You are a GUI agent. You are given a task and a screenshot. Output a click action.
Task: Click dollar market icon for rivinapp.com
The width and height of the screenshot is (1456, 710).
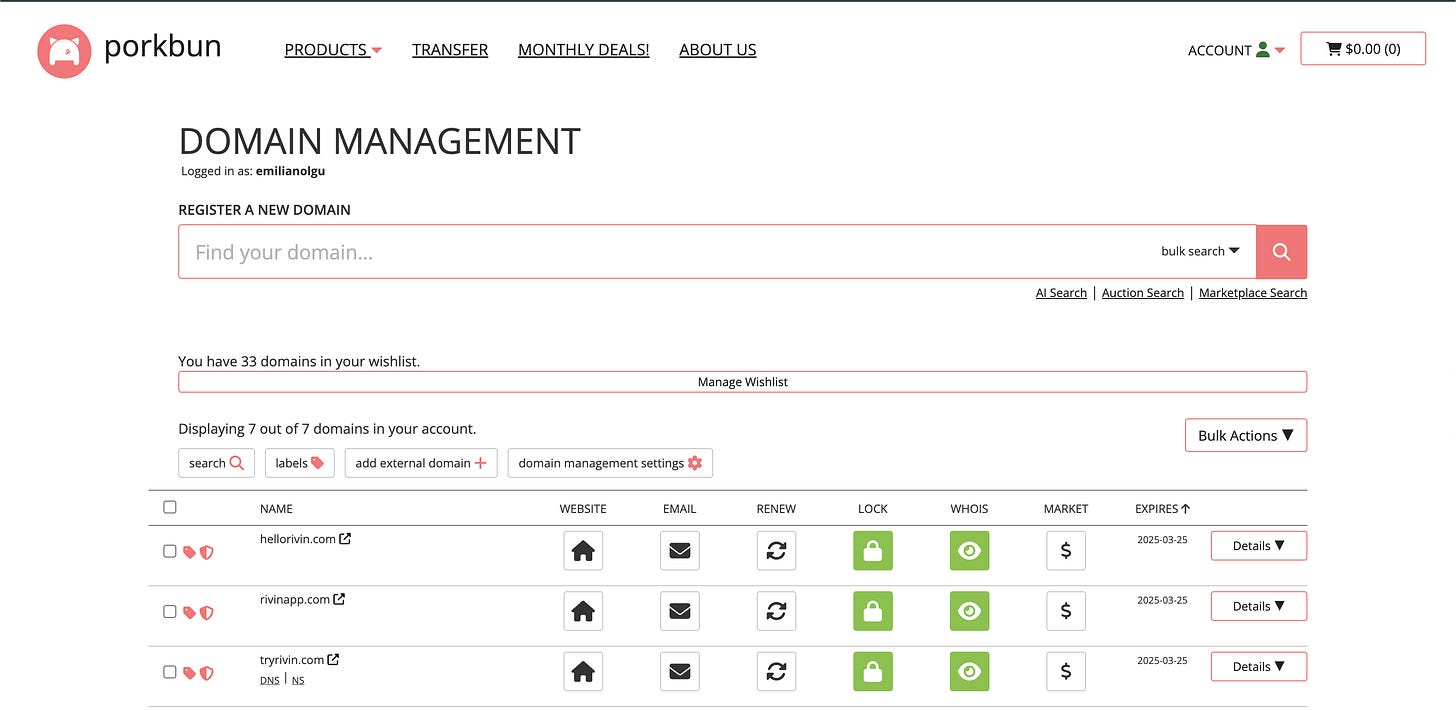click(x=1066, y=611)
